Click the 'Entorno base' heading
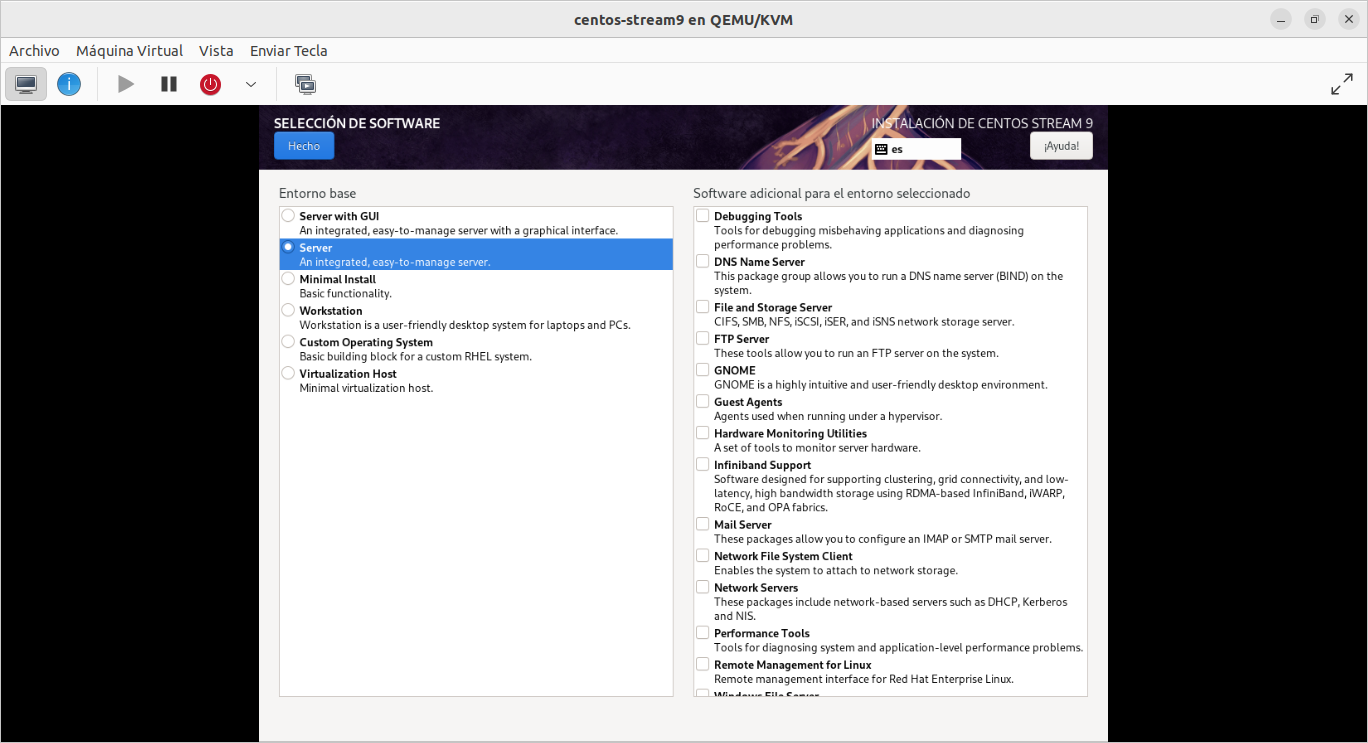 (317, 193)
